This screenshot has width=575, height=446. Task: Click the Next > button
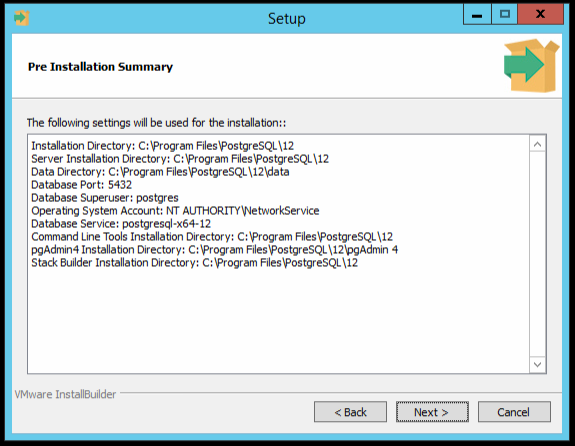(x=432, y=412)
